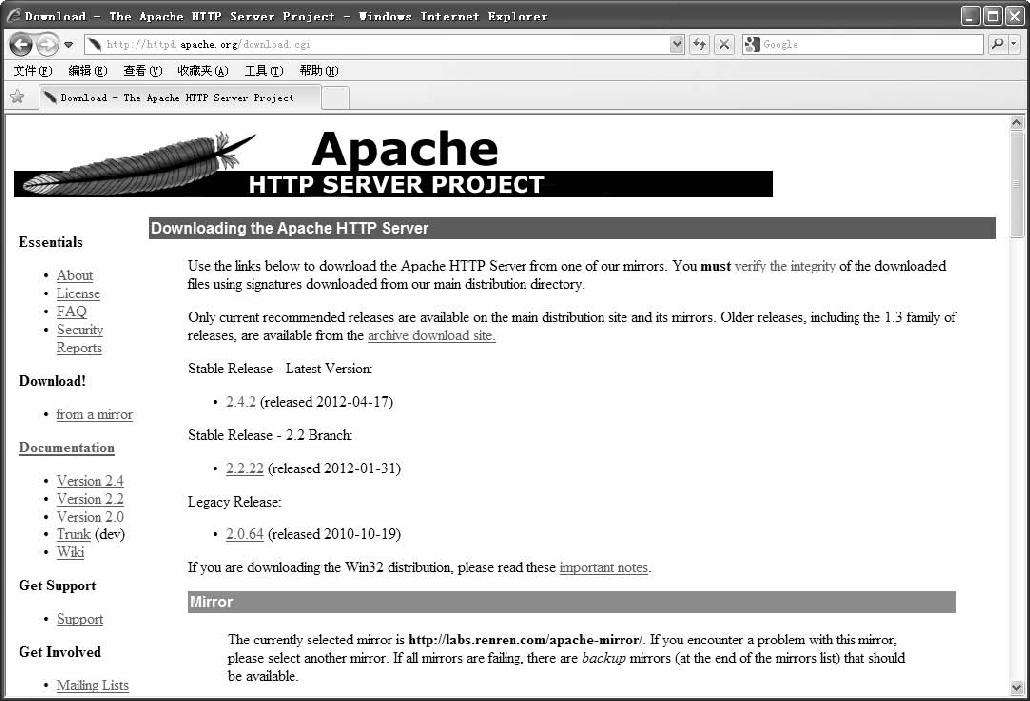Screen dimensions: 1030x701
Task: Maximize the Internet Explorer window
Action: 993,16
